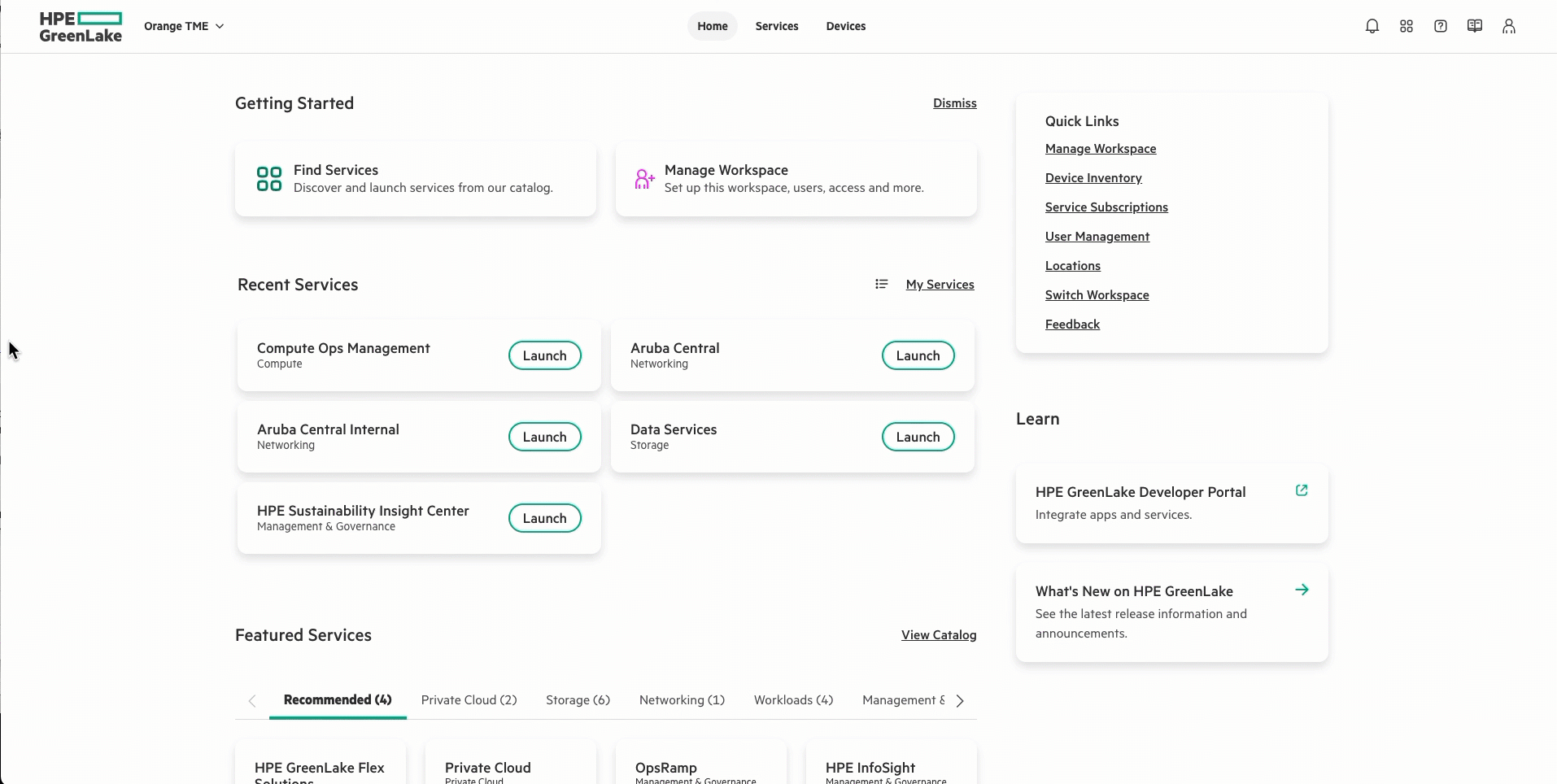Launch Data Services
The height and width of the screenshot is (784, 1557).
click(918, 437)
